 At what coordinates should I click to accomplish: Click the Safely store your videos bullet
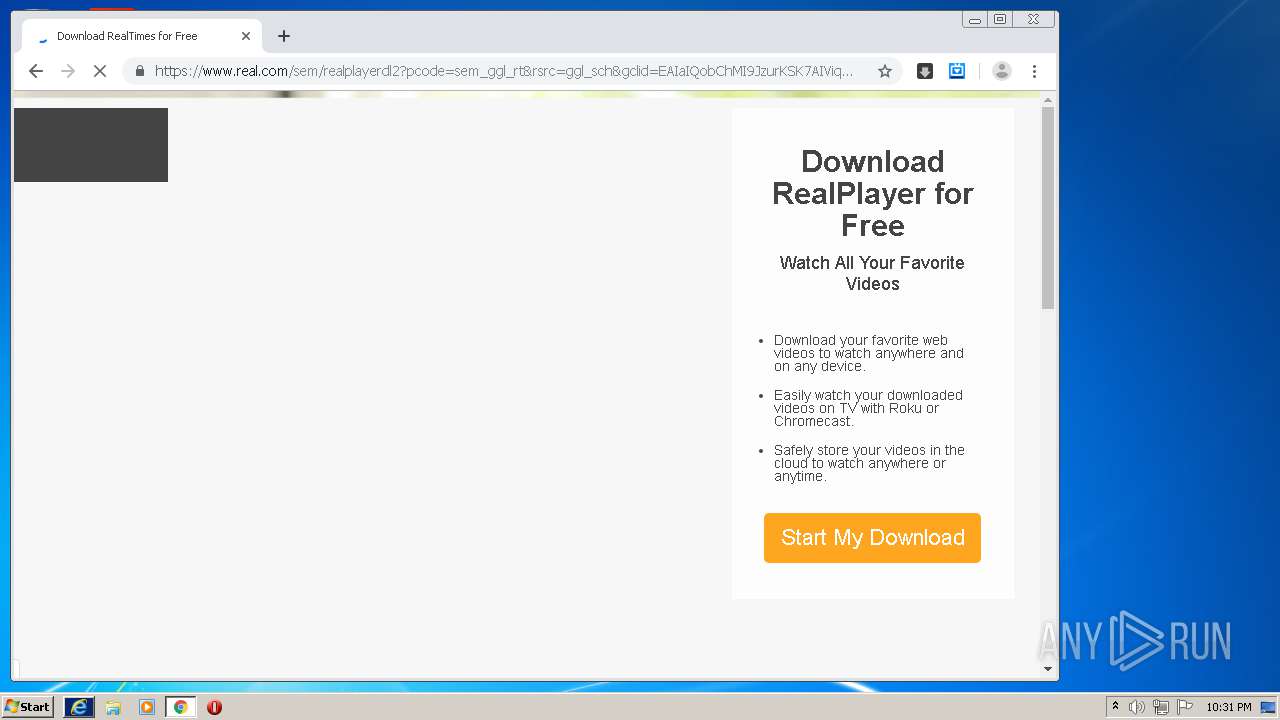869,463
